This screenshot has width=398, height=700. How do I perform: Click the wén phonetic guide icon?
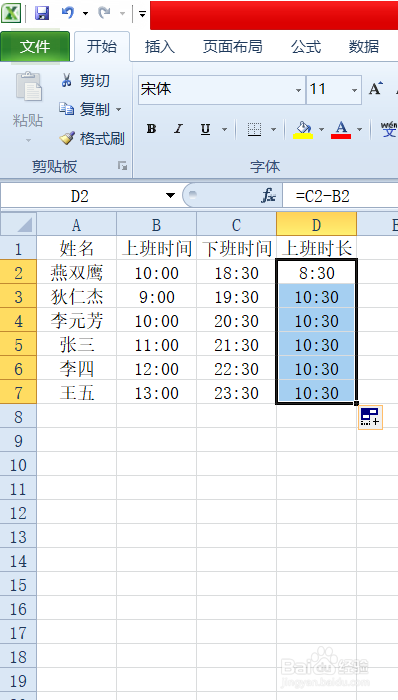click(x=389, y=129)
